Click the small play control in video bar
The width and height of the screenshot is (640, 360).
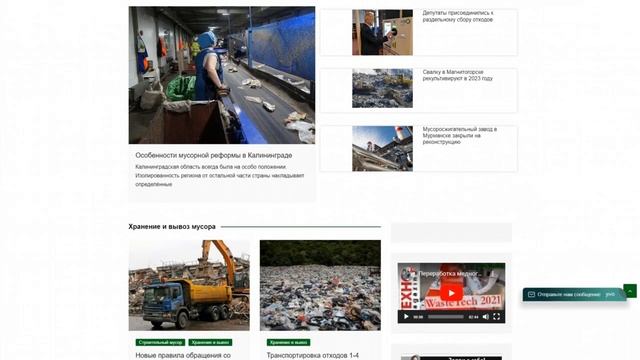pyautogui.click(x=406, y=316)
